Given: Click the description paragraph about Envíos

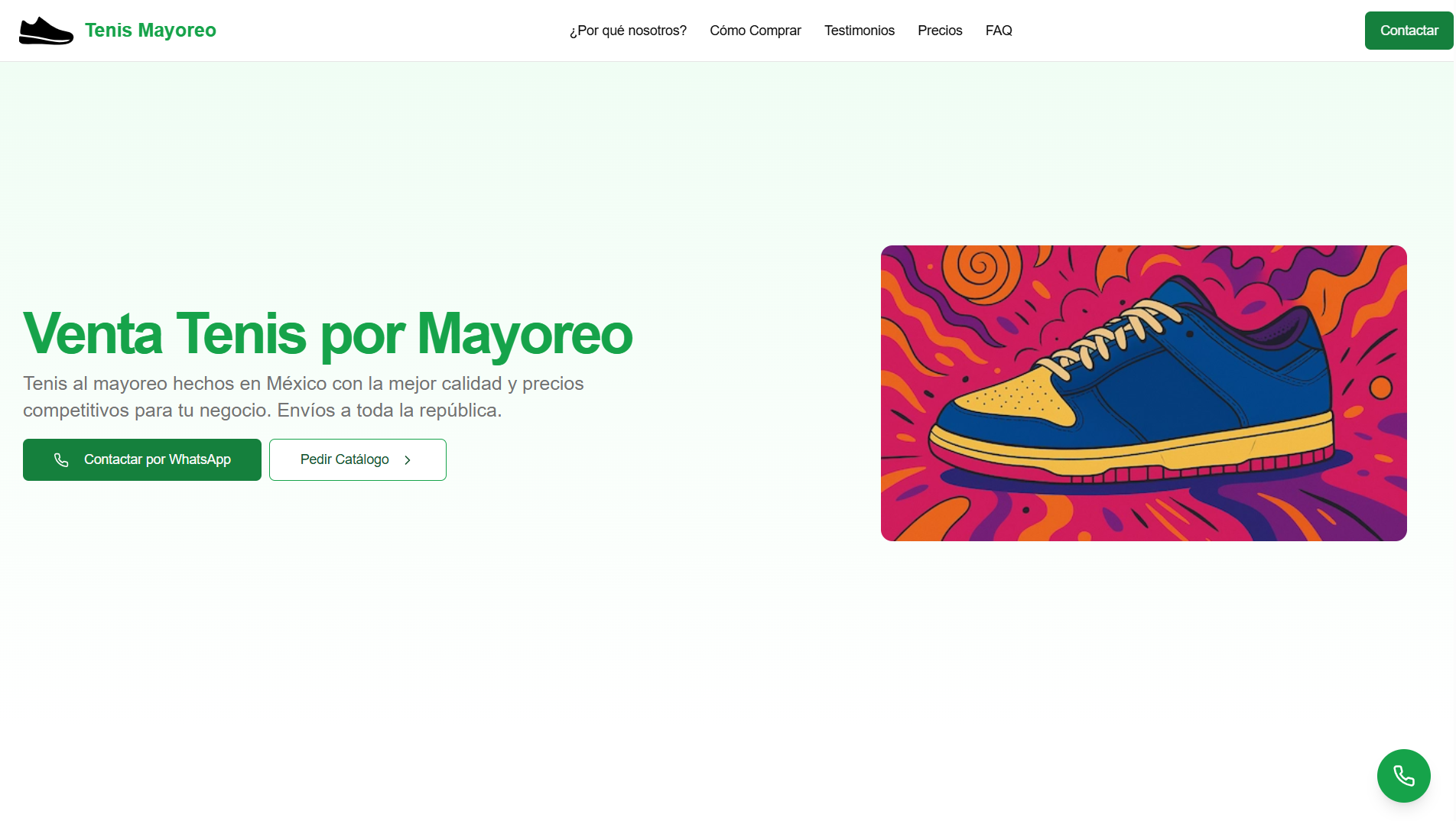Looking at the screenshot, I should 304,397.
